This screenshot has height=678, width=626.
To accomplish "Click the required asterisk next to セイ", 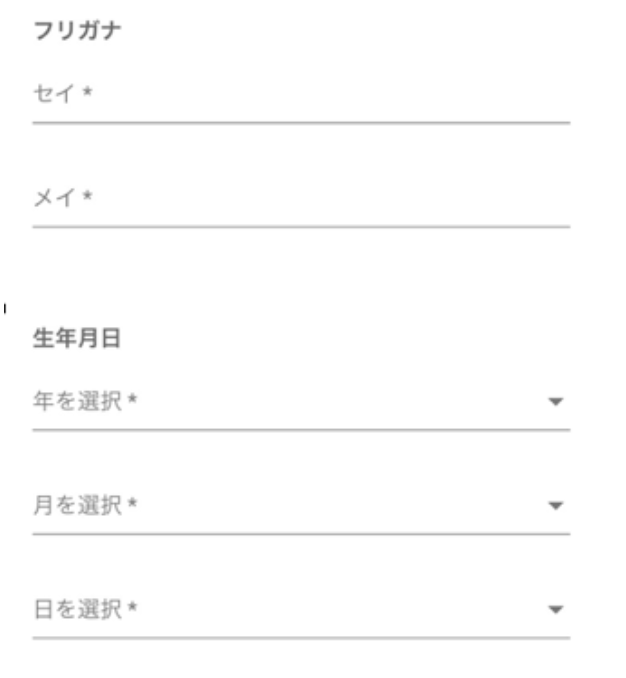I will [x=88, y=91].
